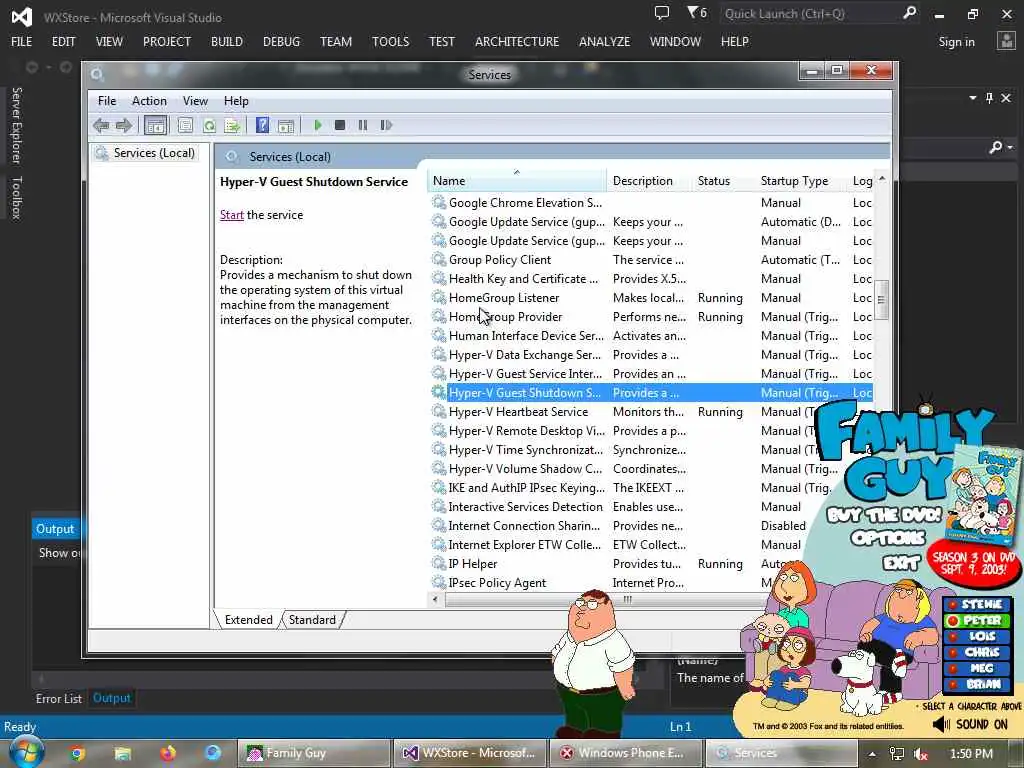Click the Quick Launch magnifier icon
The width and height of the screenshot is (1024, 768).
click(909, 12)
